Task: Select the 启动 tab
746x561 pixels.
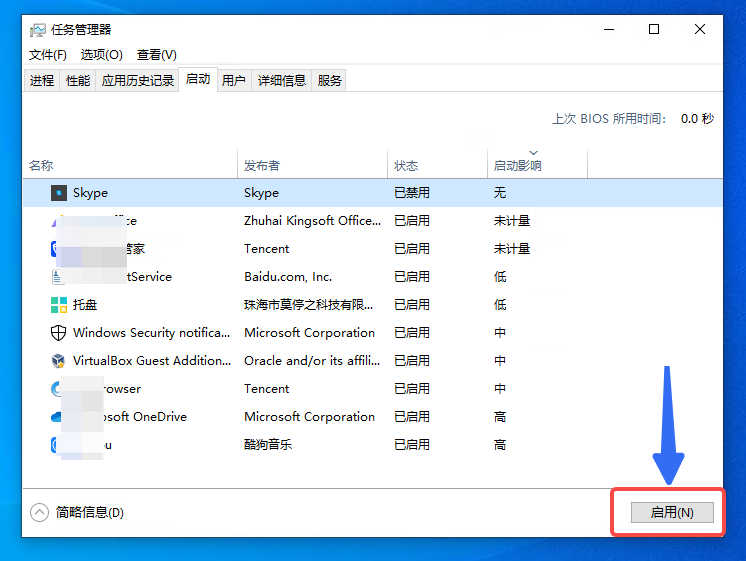Action: (x=198, y=79)
